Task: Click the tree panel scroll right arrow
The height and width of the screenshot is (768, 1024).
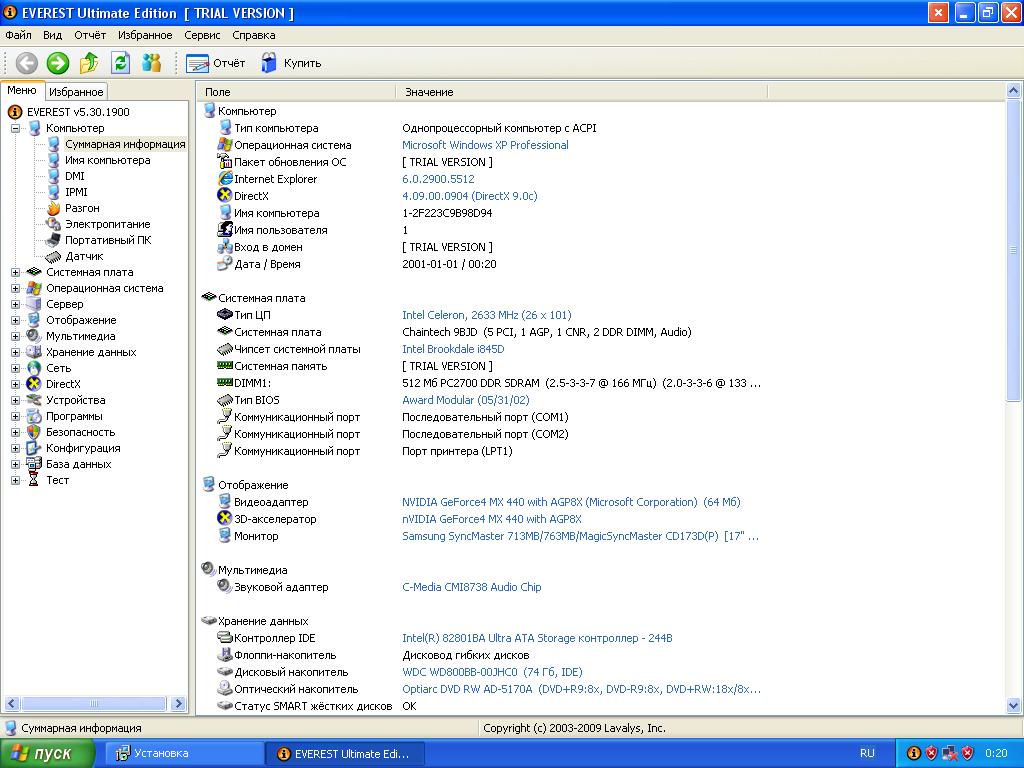Action: [178, 703]
